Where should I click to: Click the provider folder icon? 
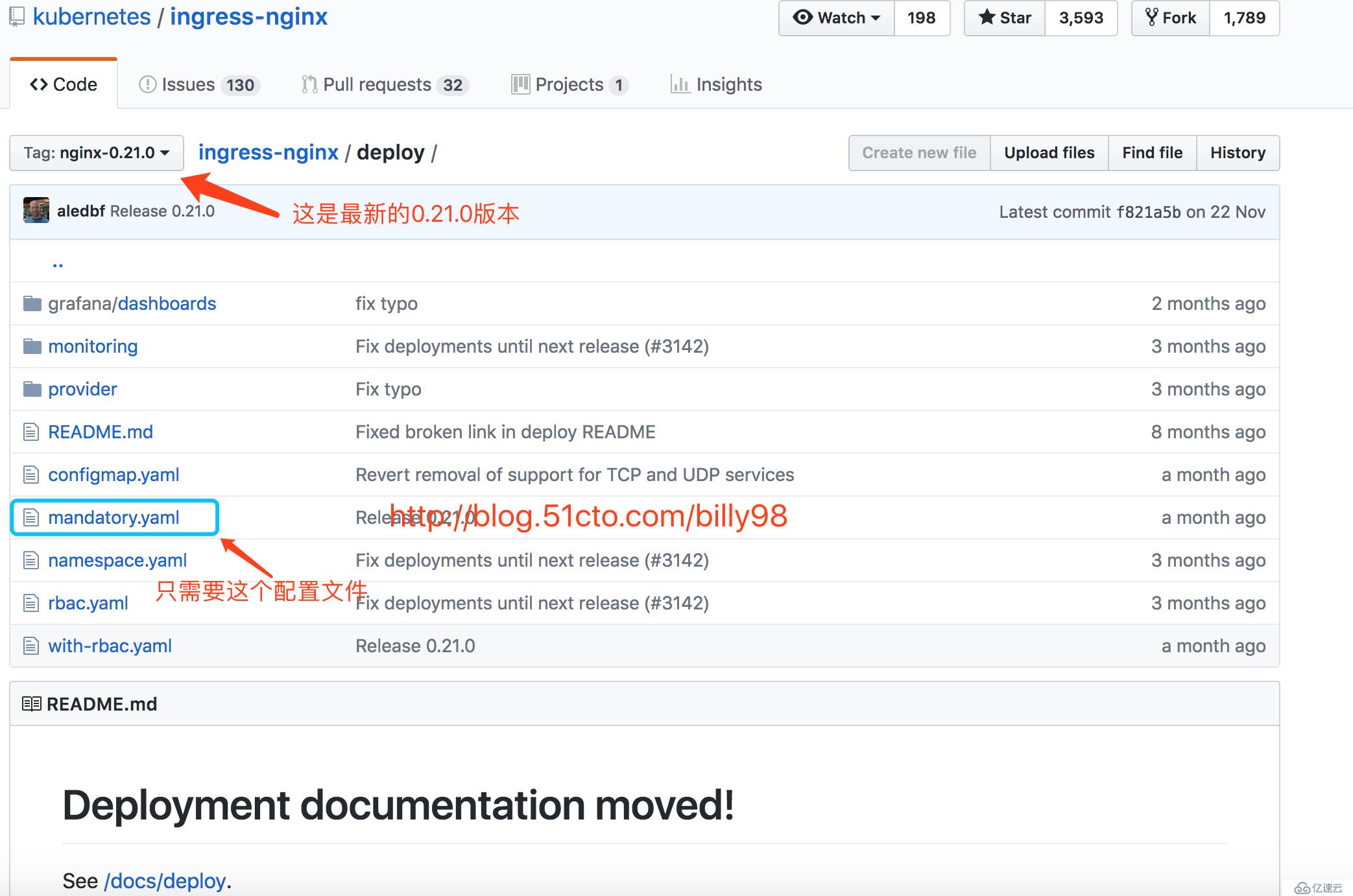coord(32,389)
